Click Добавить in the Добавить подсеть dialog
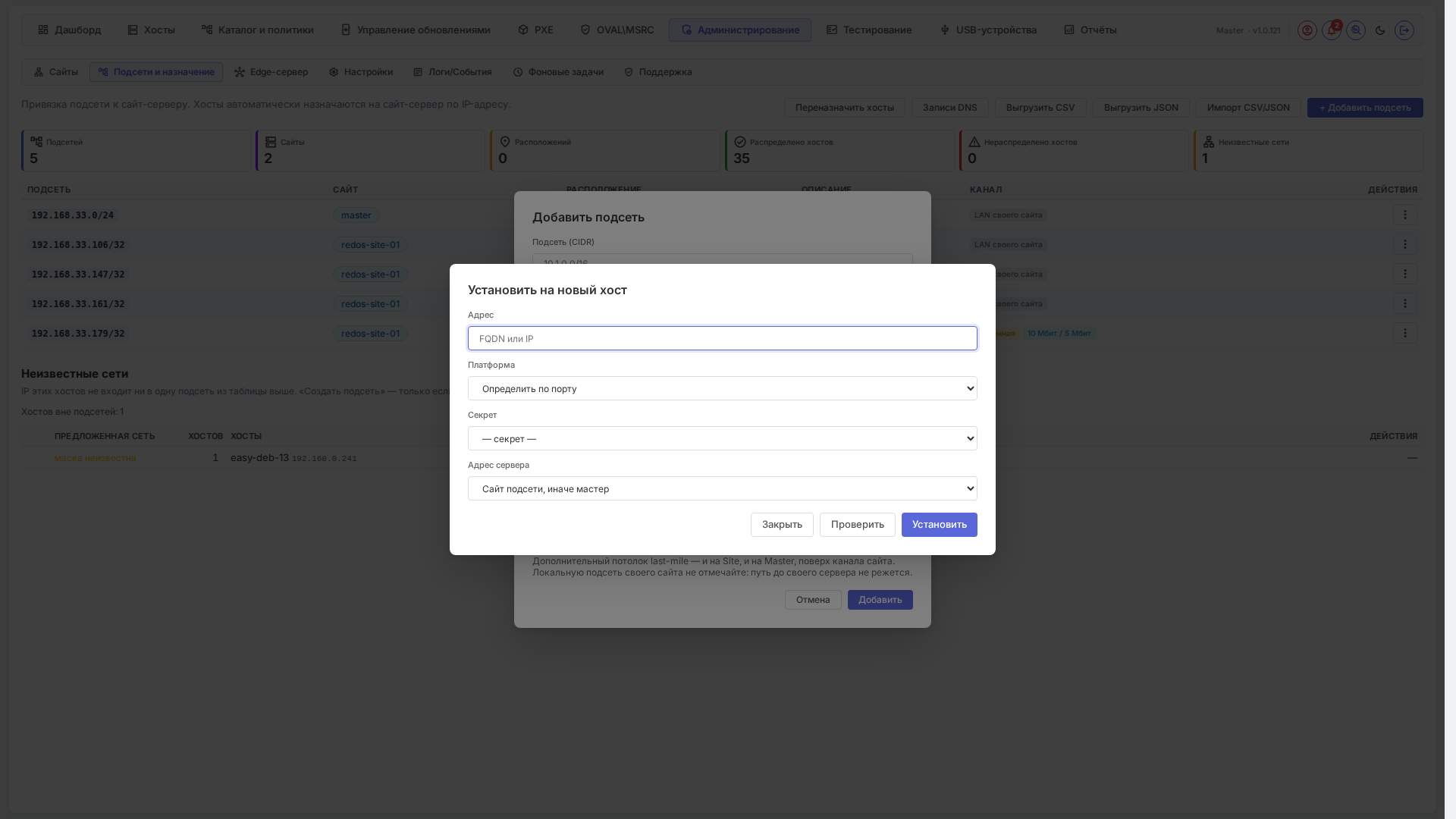Screen dimensions: 1456x819 (x=880, y=600)
